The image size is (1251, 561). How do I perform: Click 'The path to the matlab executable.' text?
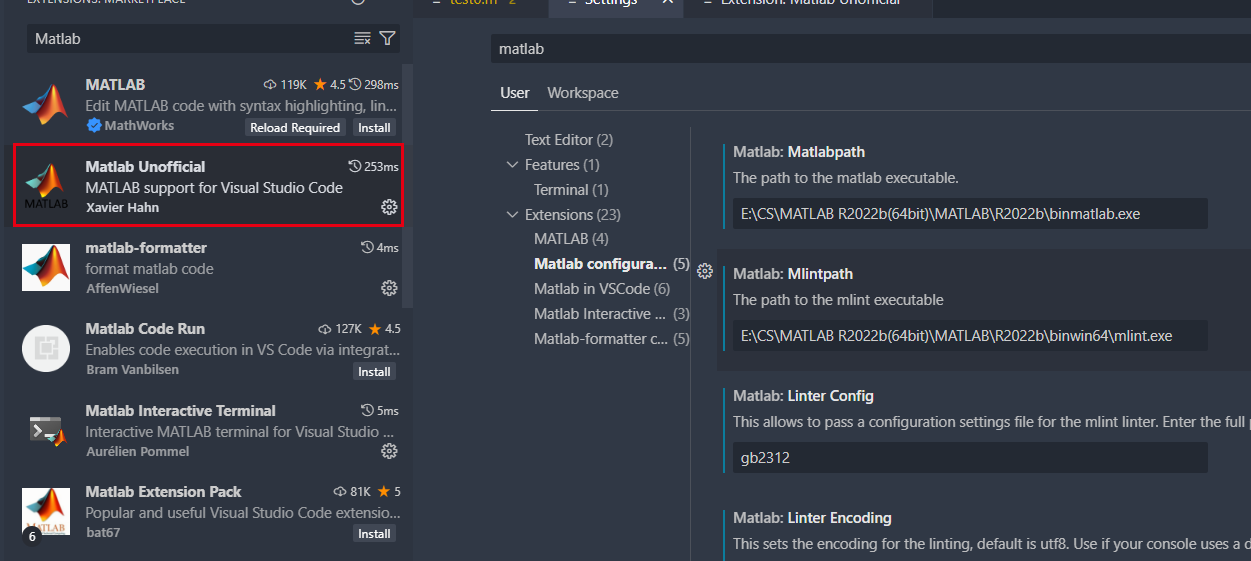pos(846,178)
